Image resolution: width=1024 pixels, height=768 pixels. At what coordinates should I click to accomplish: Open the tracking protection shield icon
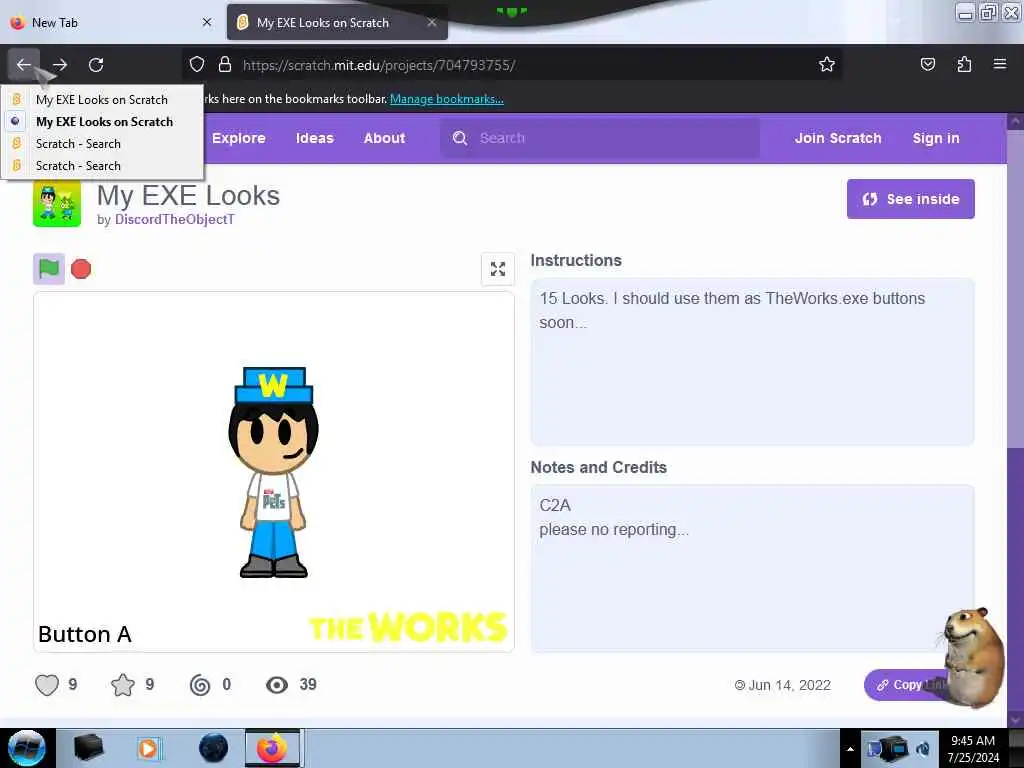[197, 65]
